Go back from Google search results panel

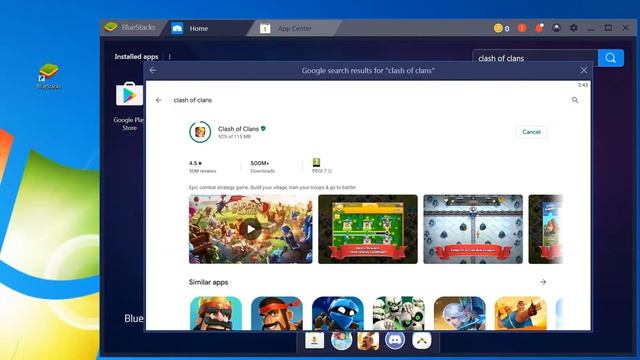tap(153, 70)
